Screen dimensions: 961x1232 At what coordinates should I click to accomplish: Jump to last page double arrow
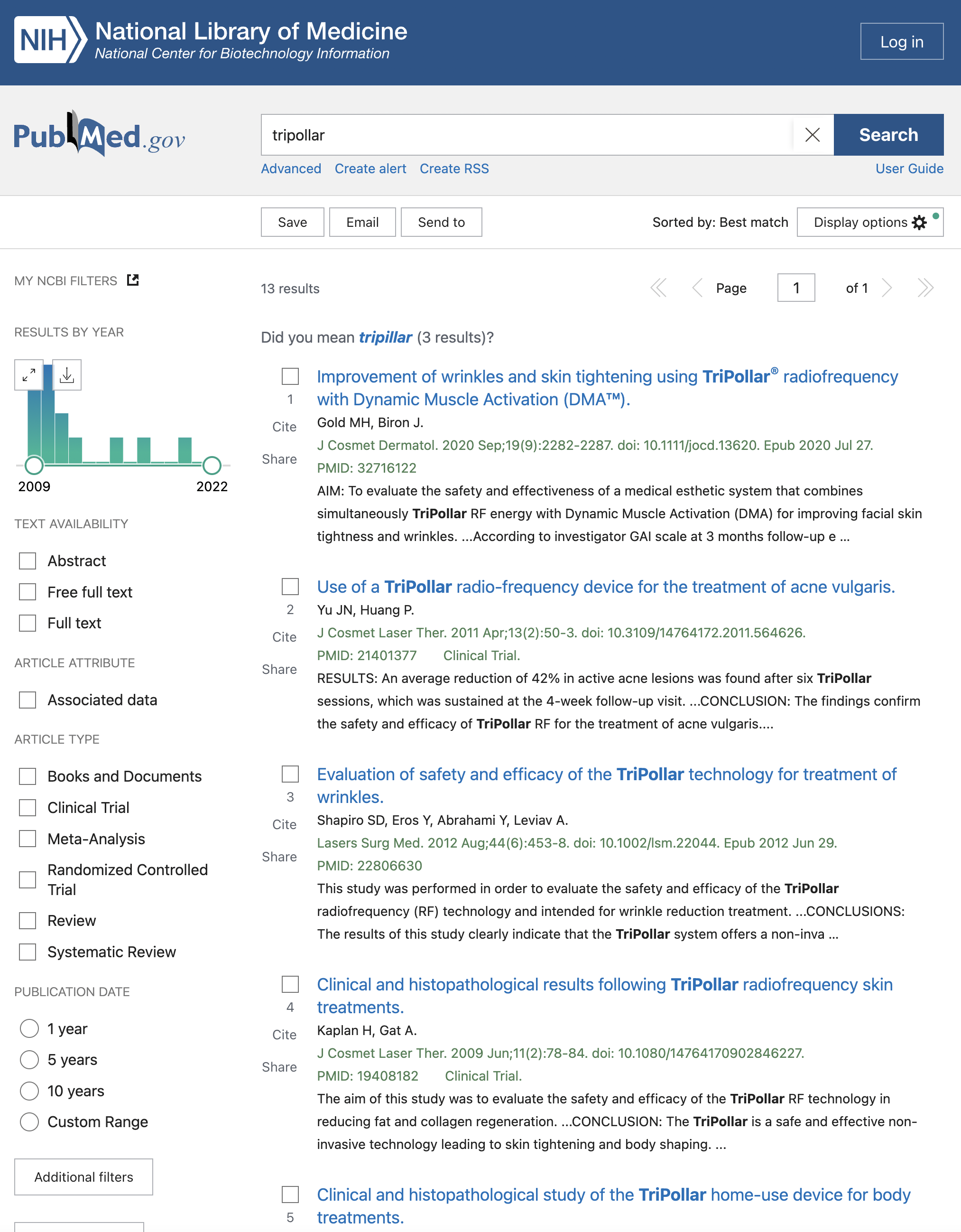(925, 288)
